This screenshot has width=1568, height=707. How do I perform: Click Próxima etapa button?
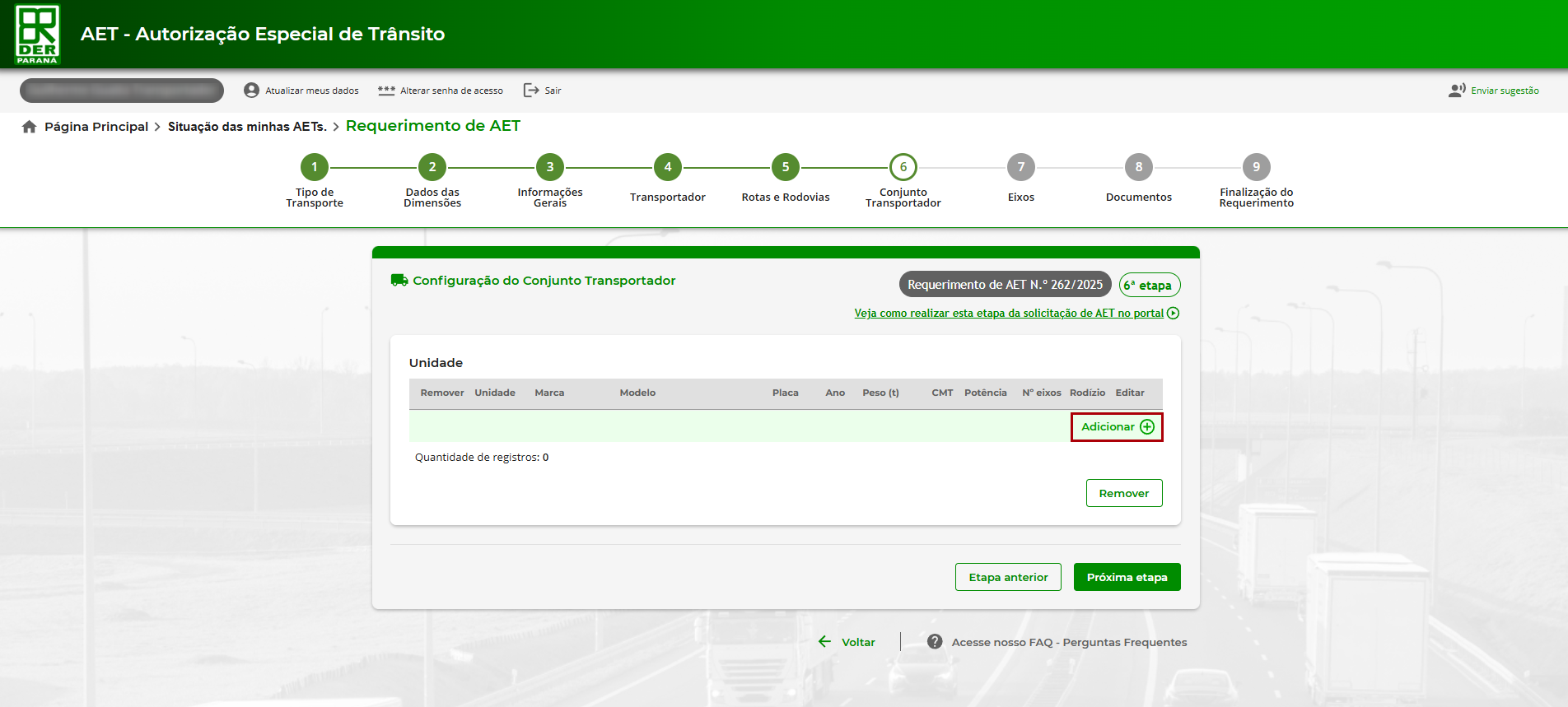[1127, 577]
